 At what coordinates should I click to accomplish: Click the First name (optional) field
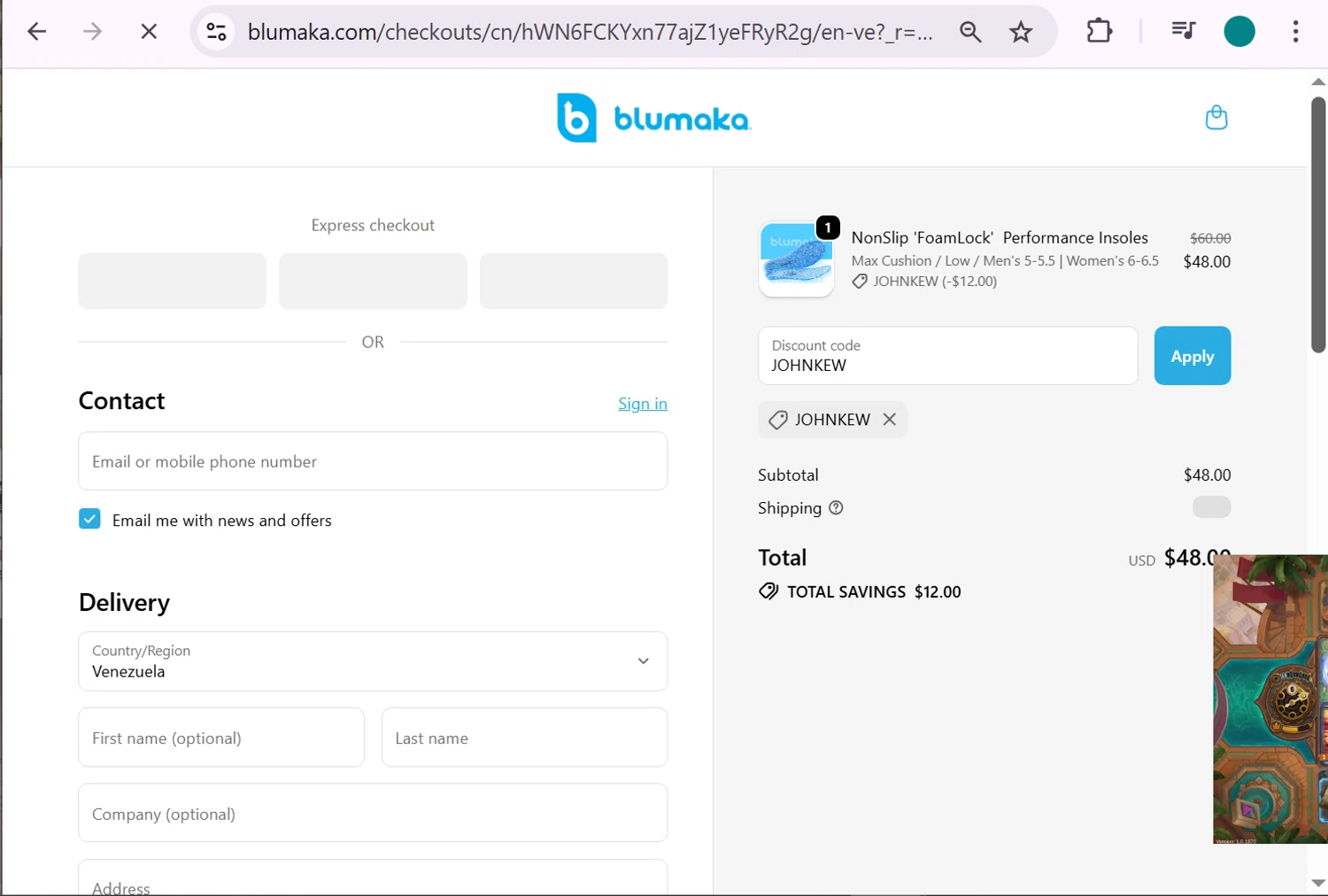pyautogui.click(x=221, y=738)
